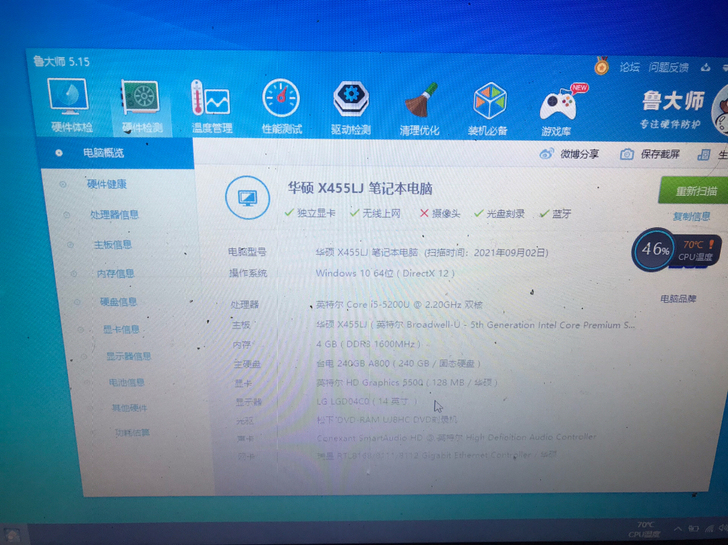This screenshot has width=728, height=545.
Task: Select 电池信息 in sidebar
Action: click(x=127, y=382)
